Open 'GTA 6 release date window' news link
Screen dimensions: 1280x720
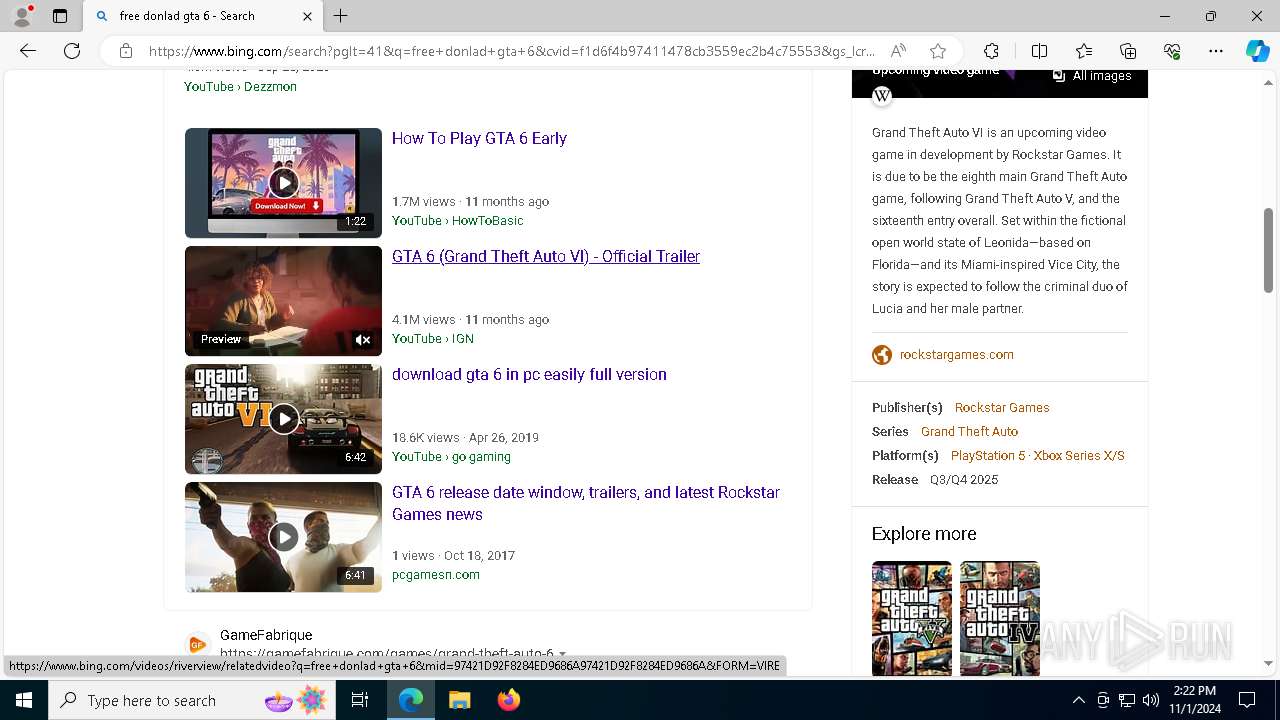coord(586,503)
